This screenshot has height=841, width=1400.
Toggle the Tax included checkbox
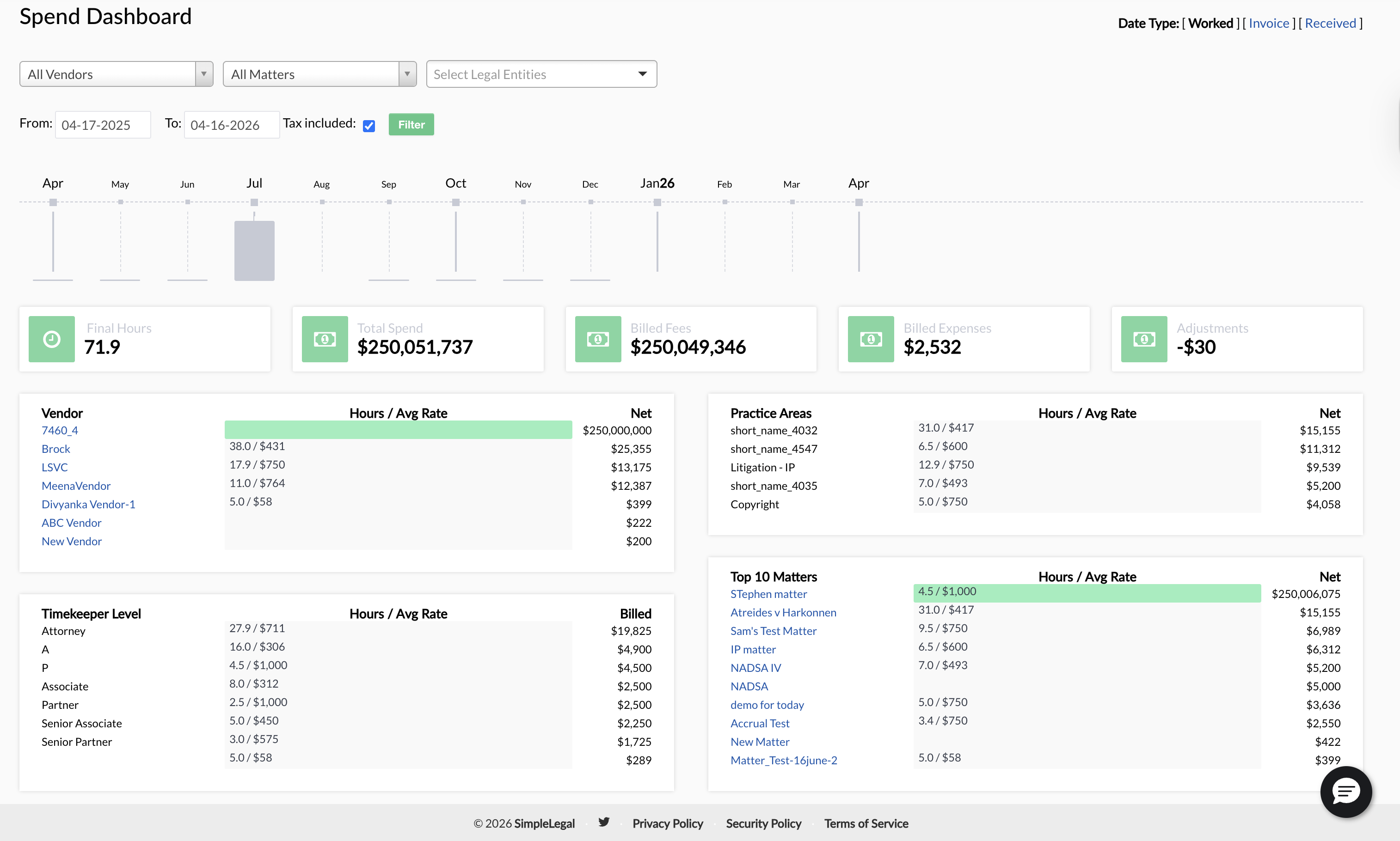point(369,126)
